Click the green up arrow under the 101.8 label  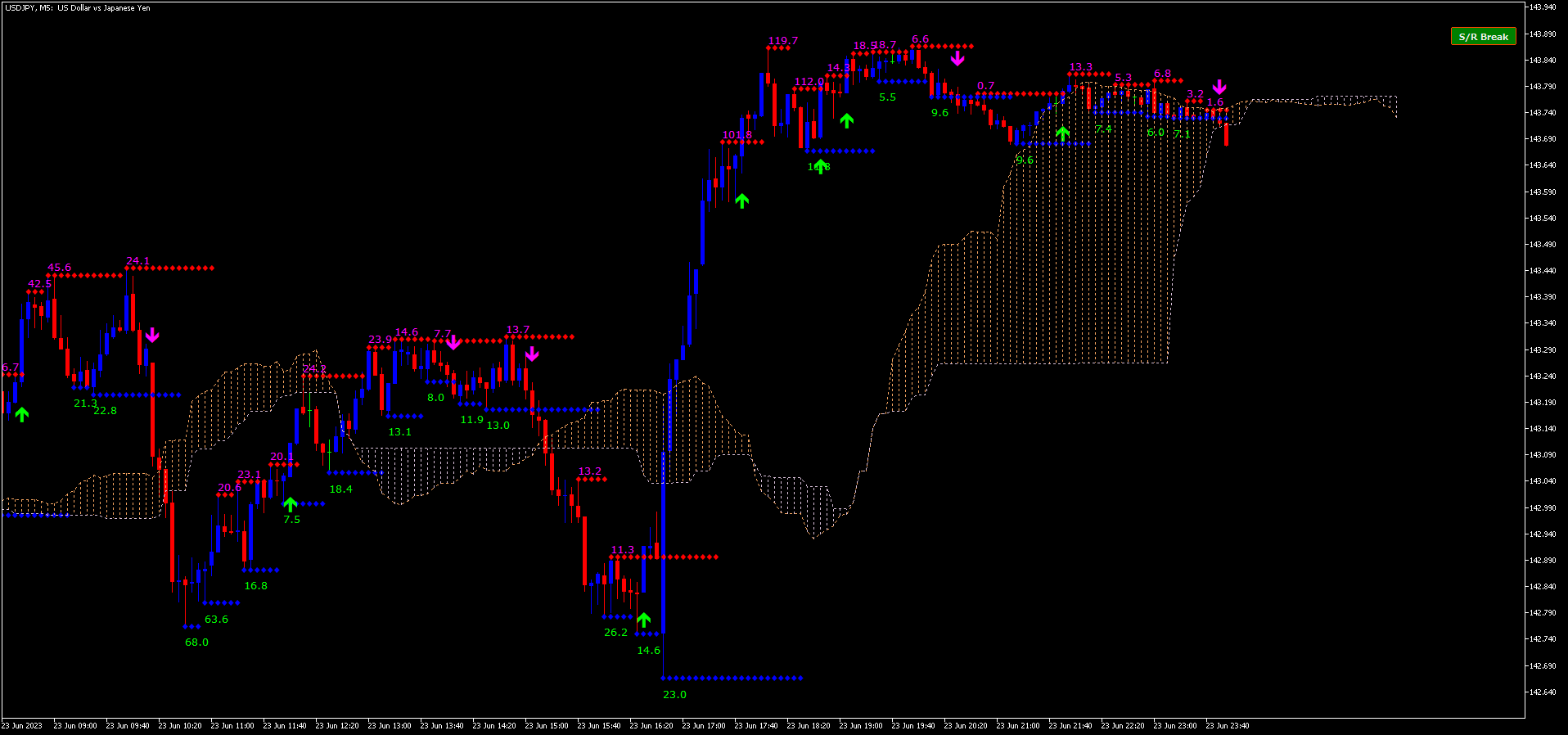[742, 201]
